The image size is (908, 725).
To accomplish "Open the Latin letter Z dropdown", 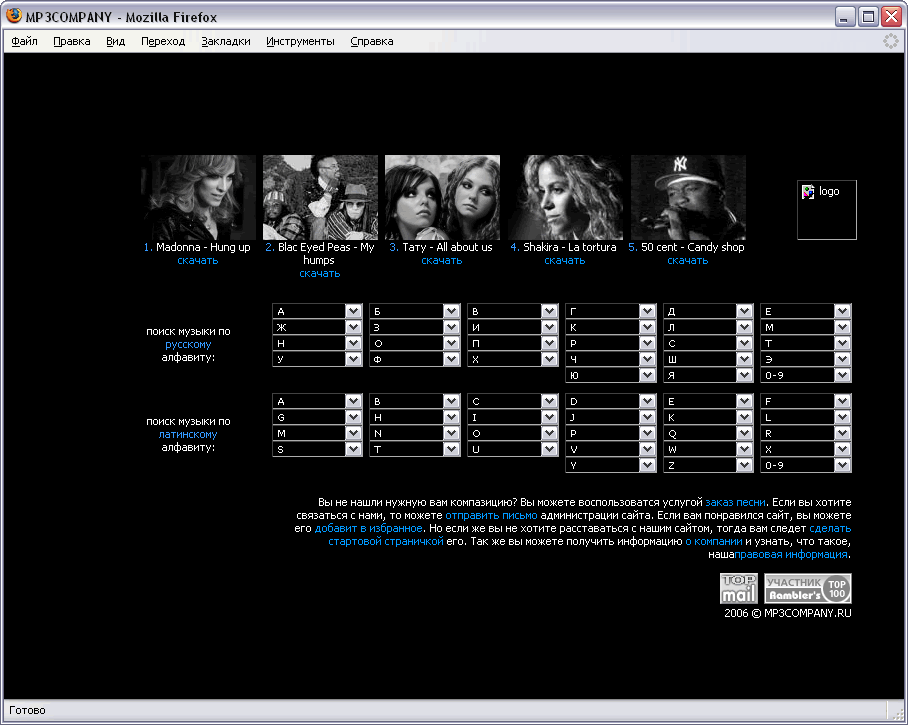I will (x=708, y=465).
